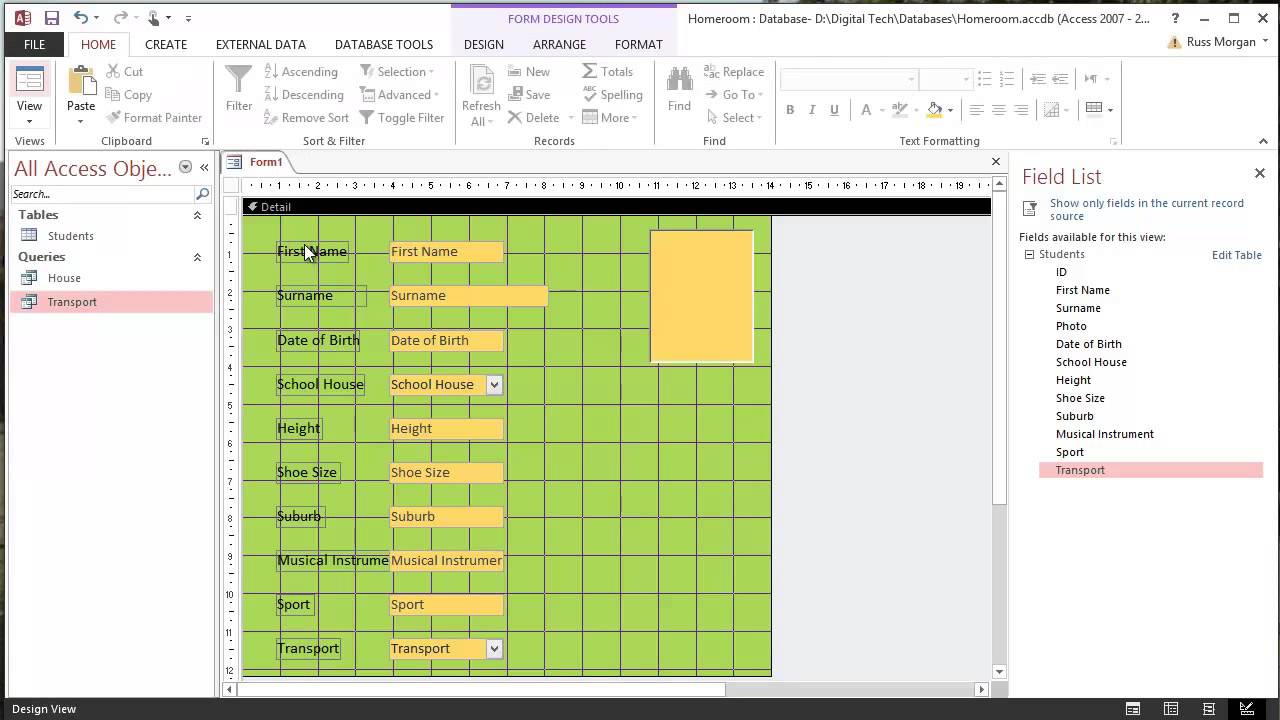The width and height of the screenshot is (1280, 720).
Task: Toggle Italic formatting
Action: click(x=812, y=110)
